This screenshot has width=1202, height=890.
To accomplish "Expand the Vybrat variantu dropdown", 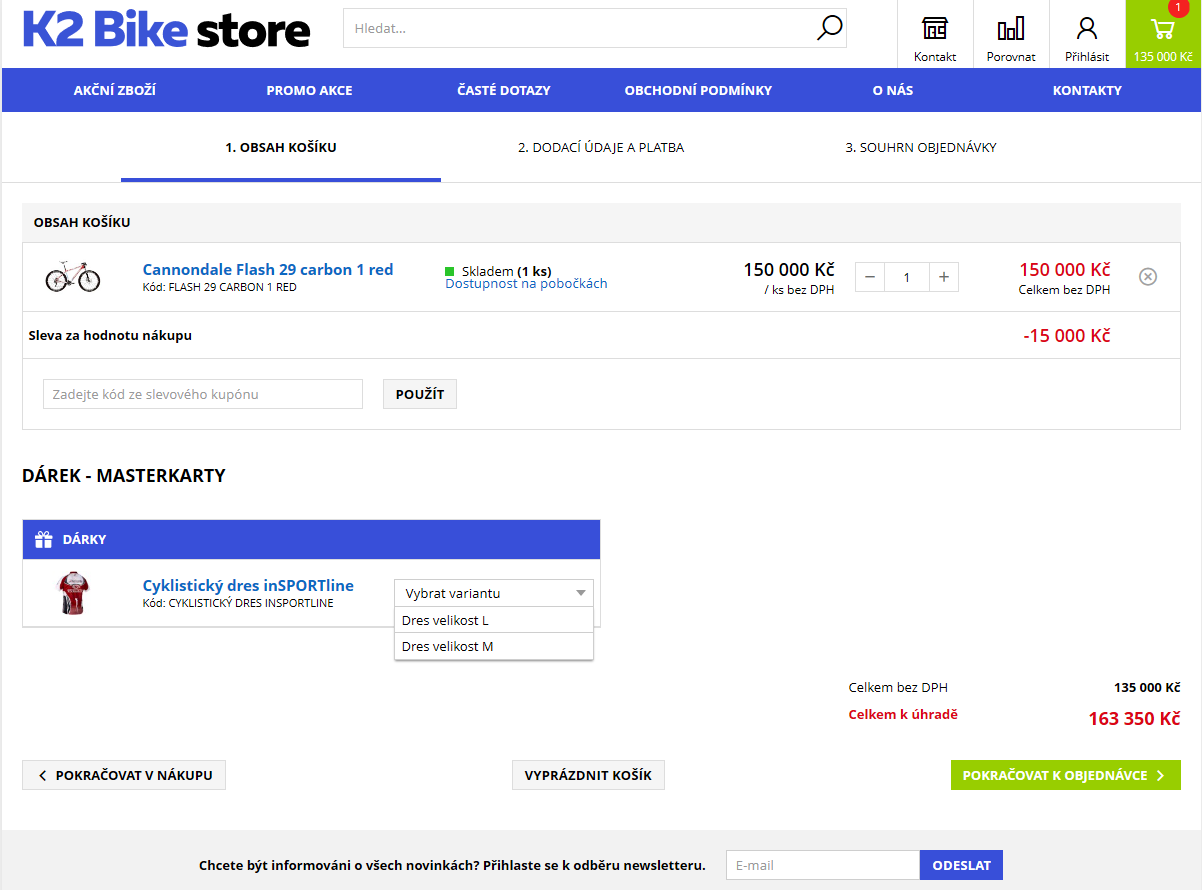I will (494, 593).
